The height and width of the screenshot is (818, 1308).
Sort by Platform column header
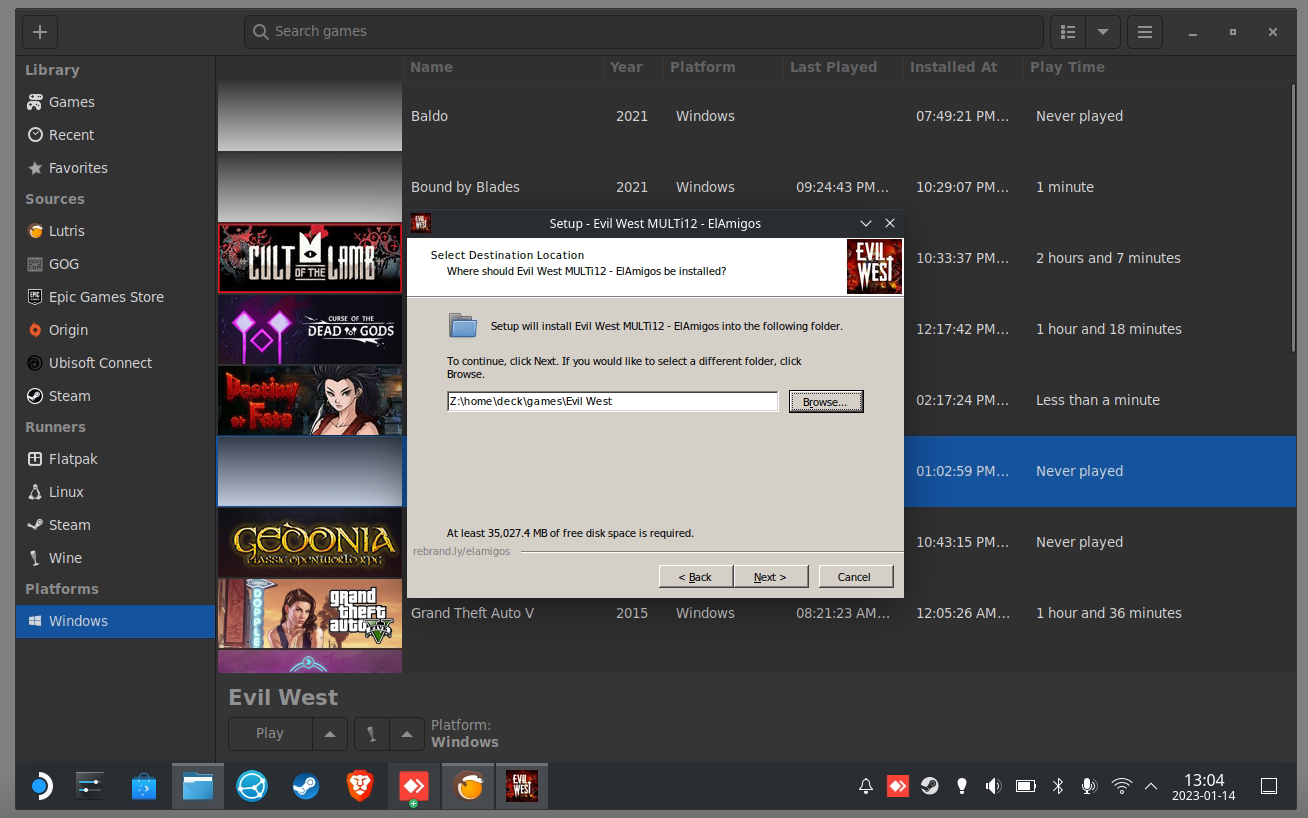[x=723, y=67]
